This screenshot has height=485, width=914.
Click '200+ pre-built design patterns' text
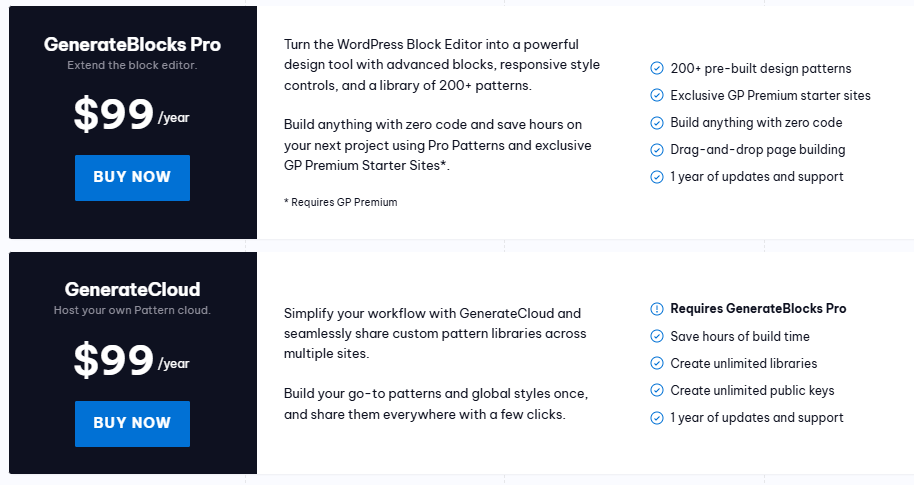[761, 68]
